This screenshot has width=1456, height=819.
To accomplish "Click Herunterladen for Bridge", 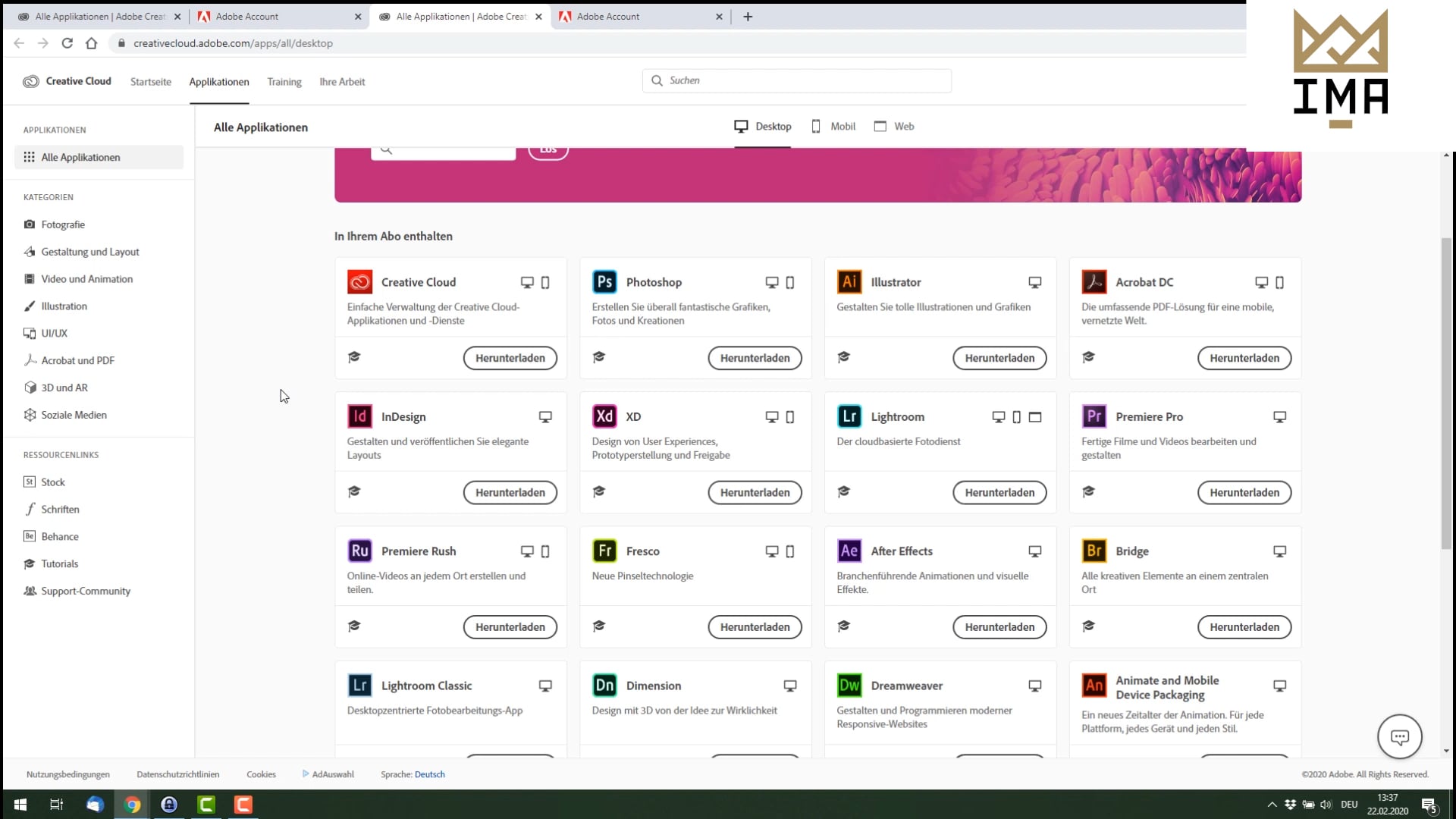I will [x=1244, y=627].
